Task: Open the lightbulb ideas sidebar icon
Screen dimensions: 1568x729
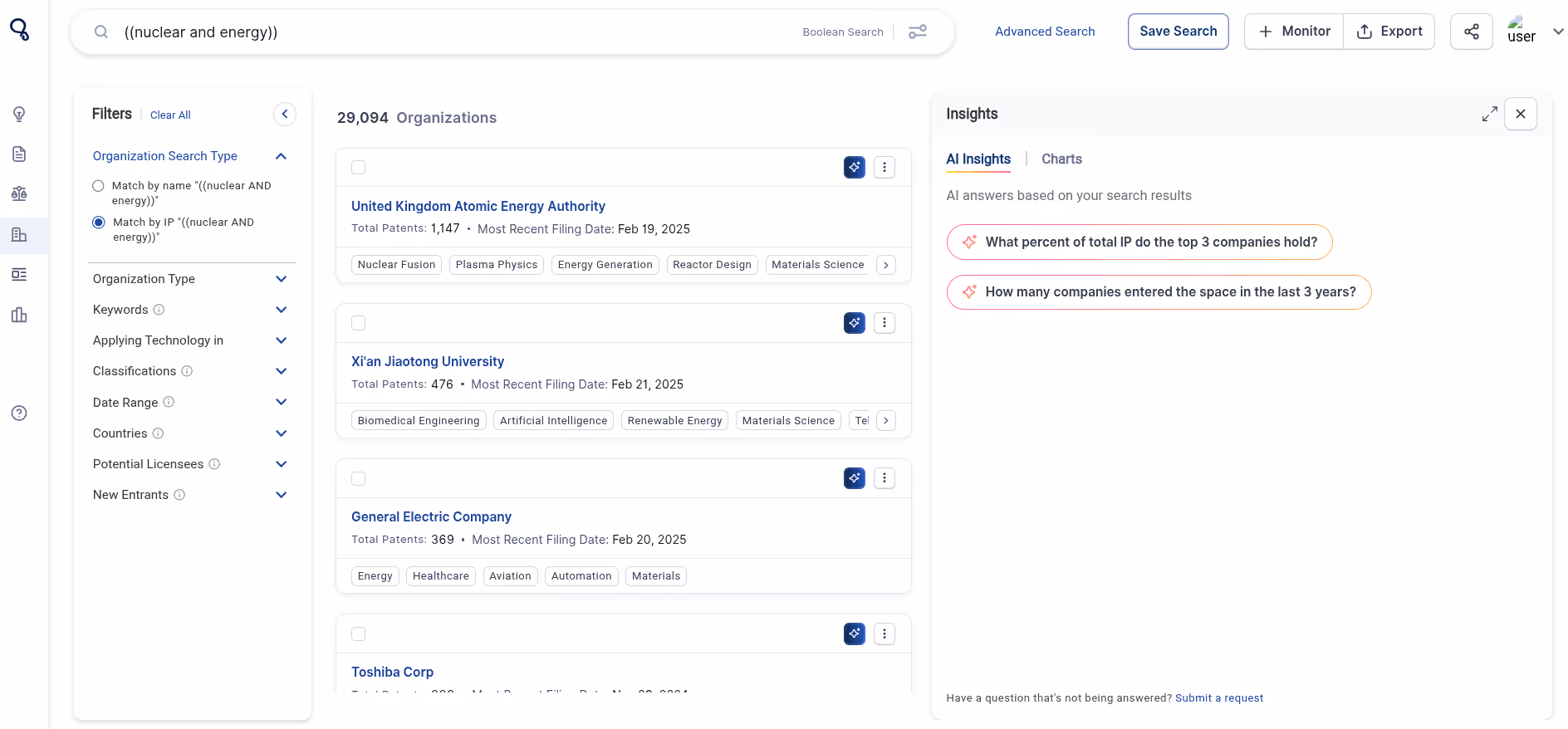Action: [x=19, y=114]
